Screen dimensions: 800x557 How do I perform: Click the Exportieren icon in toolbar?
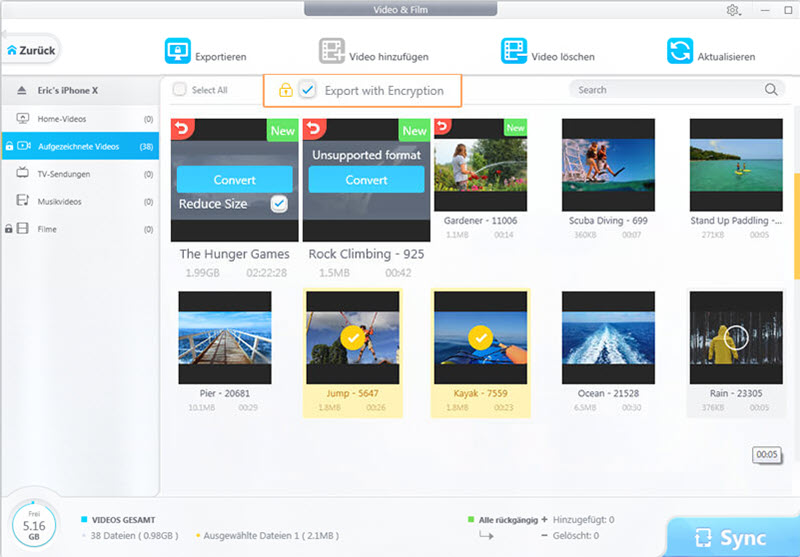(178, 52)
